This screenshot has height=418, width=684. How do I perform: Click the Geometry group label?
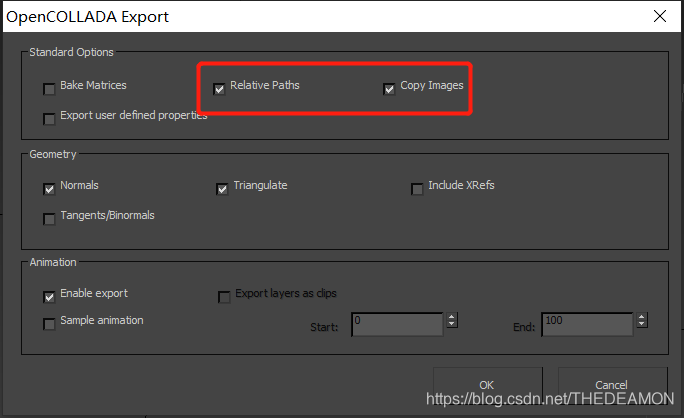(53, 154)
